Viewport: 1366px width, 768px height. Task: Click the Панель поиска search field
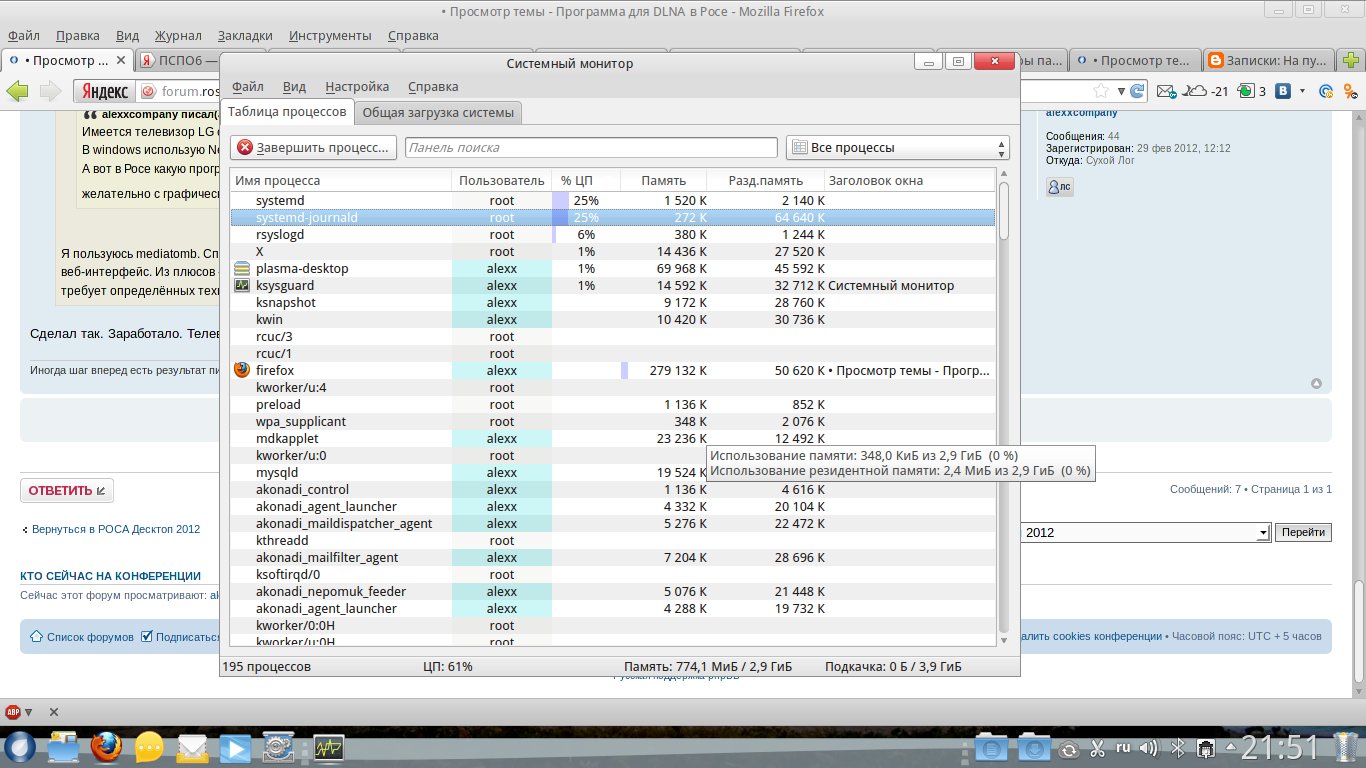click(590, 148)
